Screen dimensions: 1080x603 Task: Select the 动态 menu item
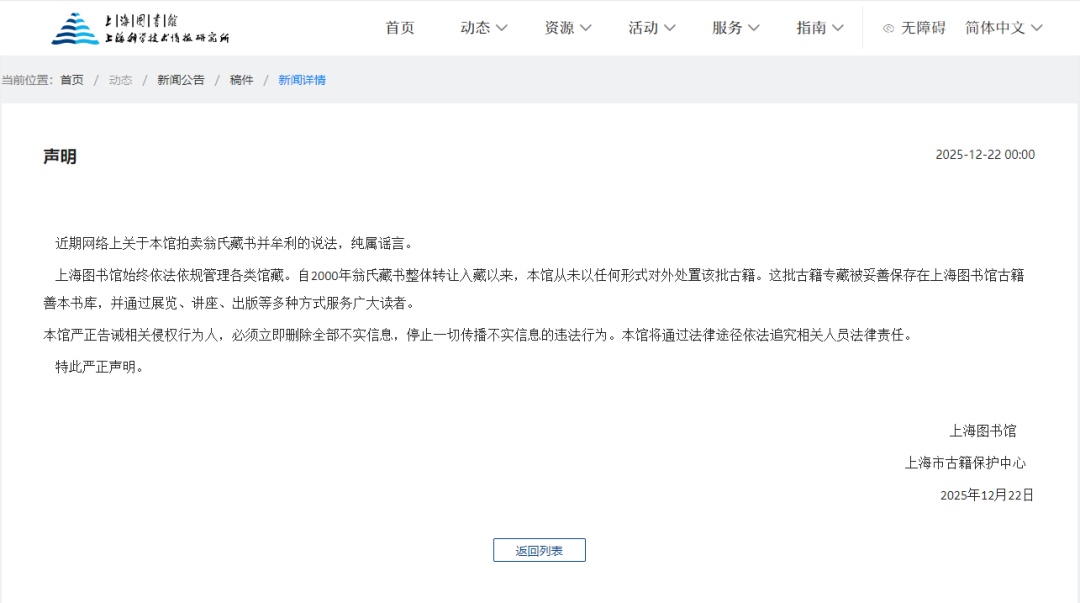click(475, 28)
